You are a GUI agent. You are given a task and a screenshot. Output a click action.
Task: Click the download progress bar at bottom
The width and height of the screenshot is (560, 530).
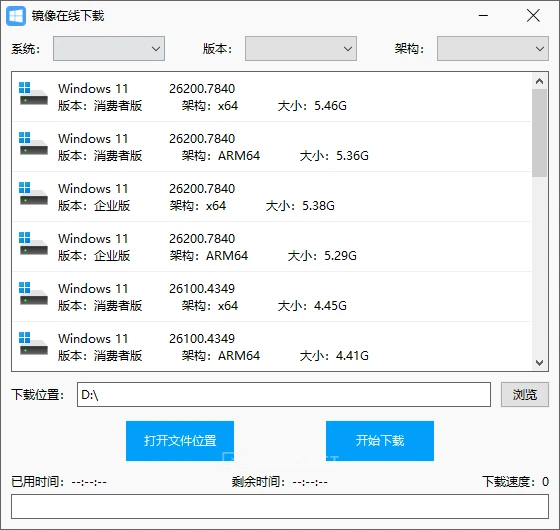280,506
